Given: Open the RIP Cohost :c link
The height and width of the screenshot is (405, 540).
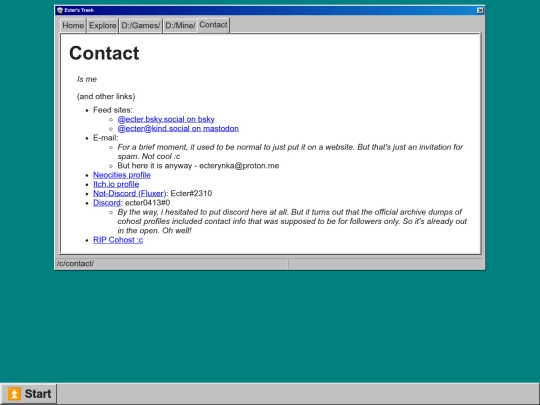Looking at the screenshot, I should [x=118, y=240].
